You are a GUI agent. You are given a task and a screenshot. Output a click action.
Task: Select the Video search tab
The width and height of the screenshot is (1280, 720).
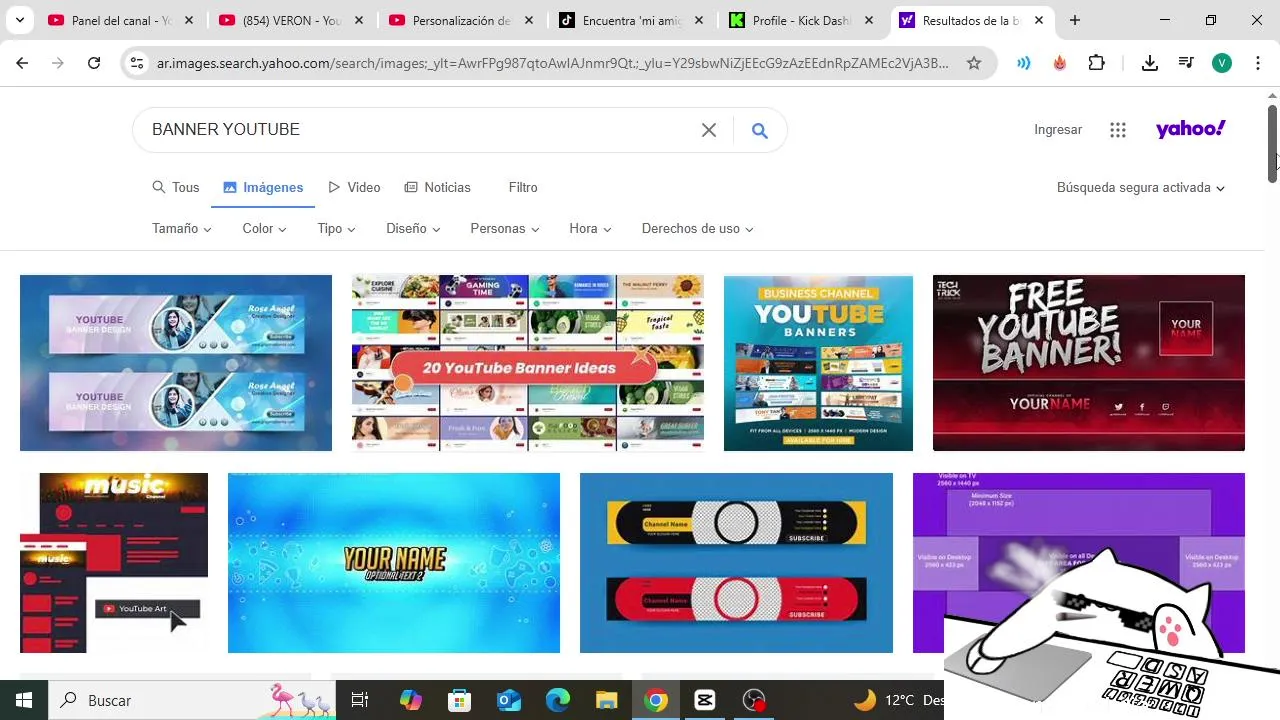[x=354, y=187]
